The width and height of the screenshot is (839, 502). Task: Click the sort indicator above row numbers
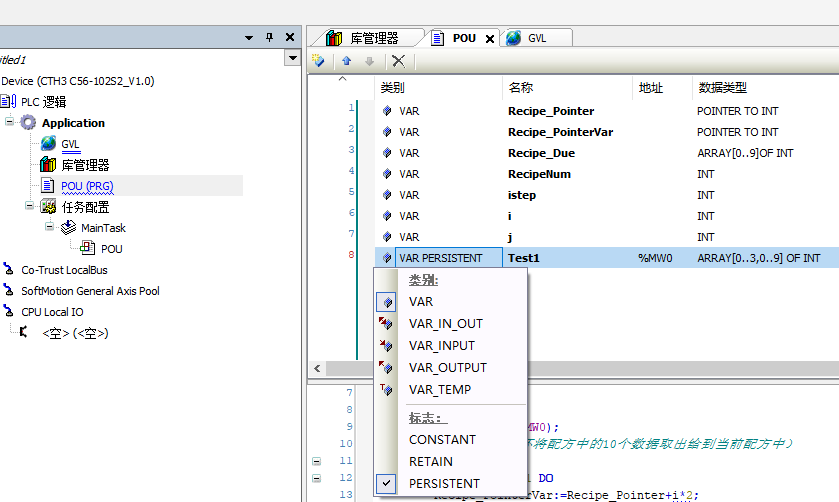pyautogui.click(x=342, y=79)
